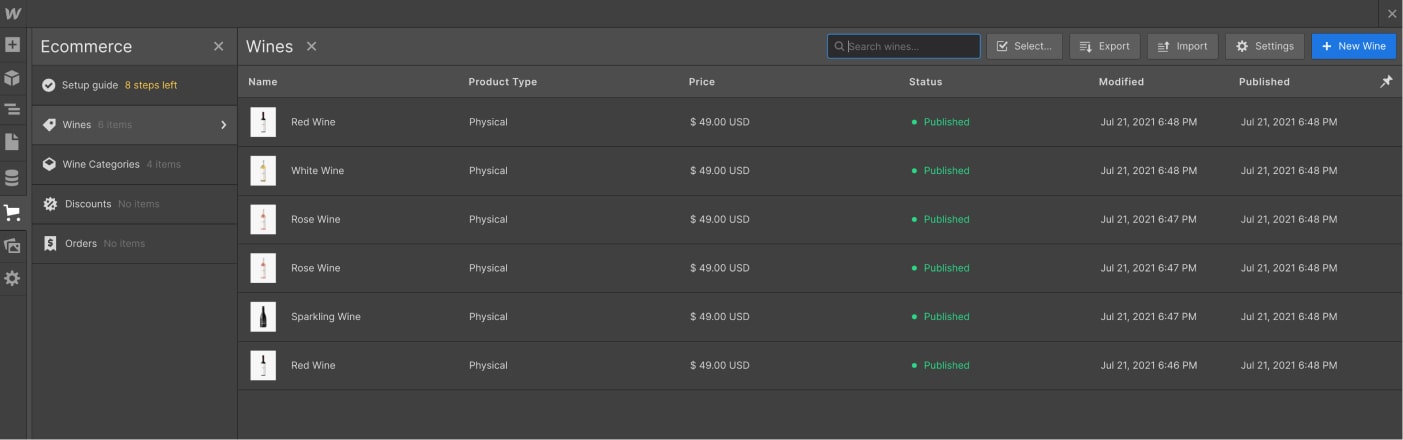The height and width of the screenshot is (440, 1403).
Task: Open the Symbols cube panel
Action: pyautogui.click(x=12, y=77)
